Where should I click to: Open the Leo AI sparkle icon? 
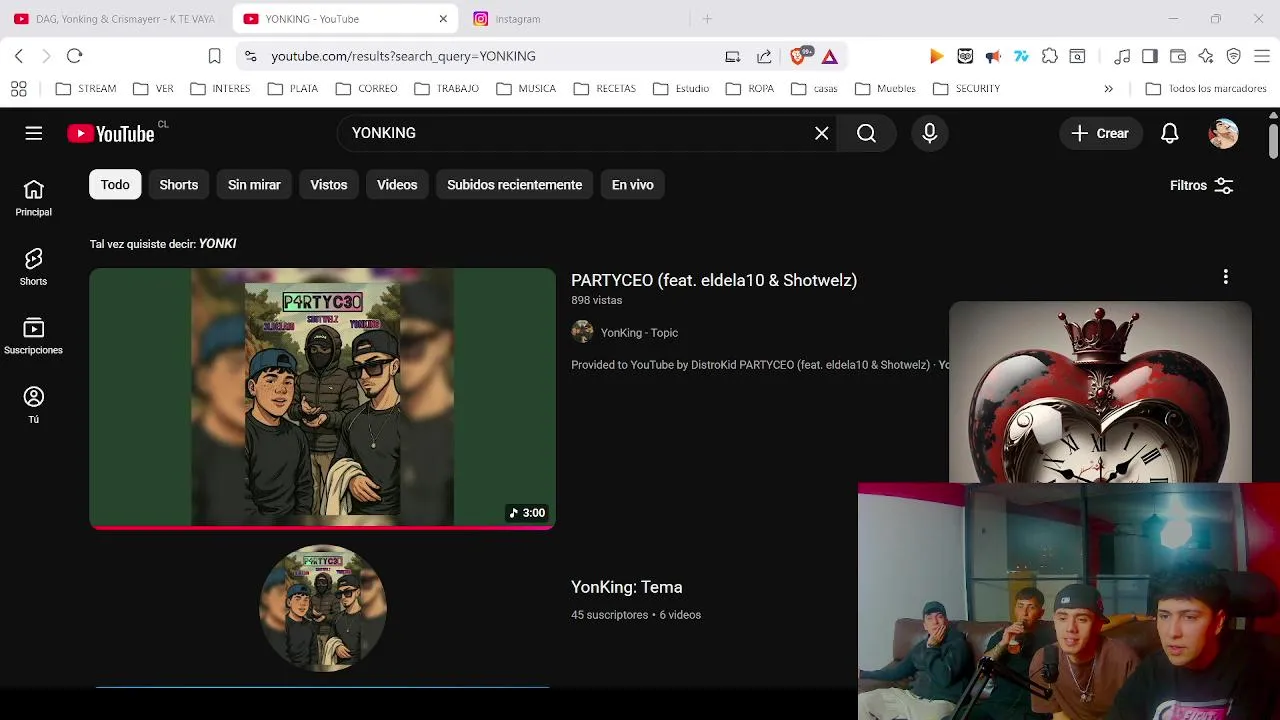tap(1206, 56)
